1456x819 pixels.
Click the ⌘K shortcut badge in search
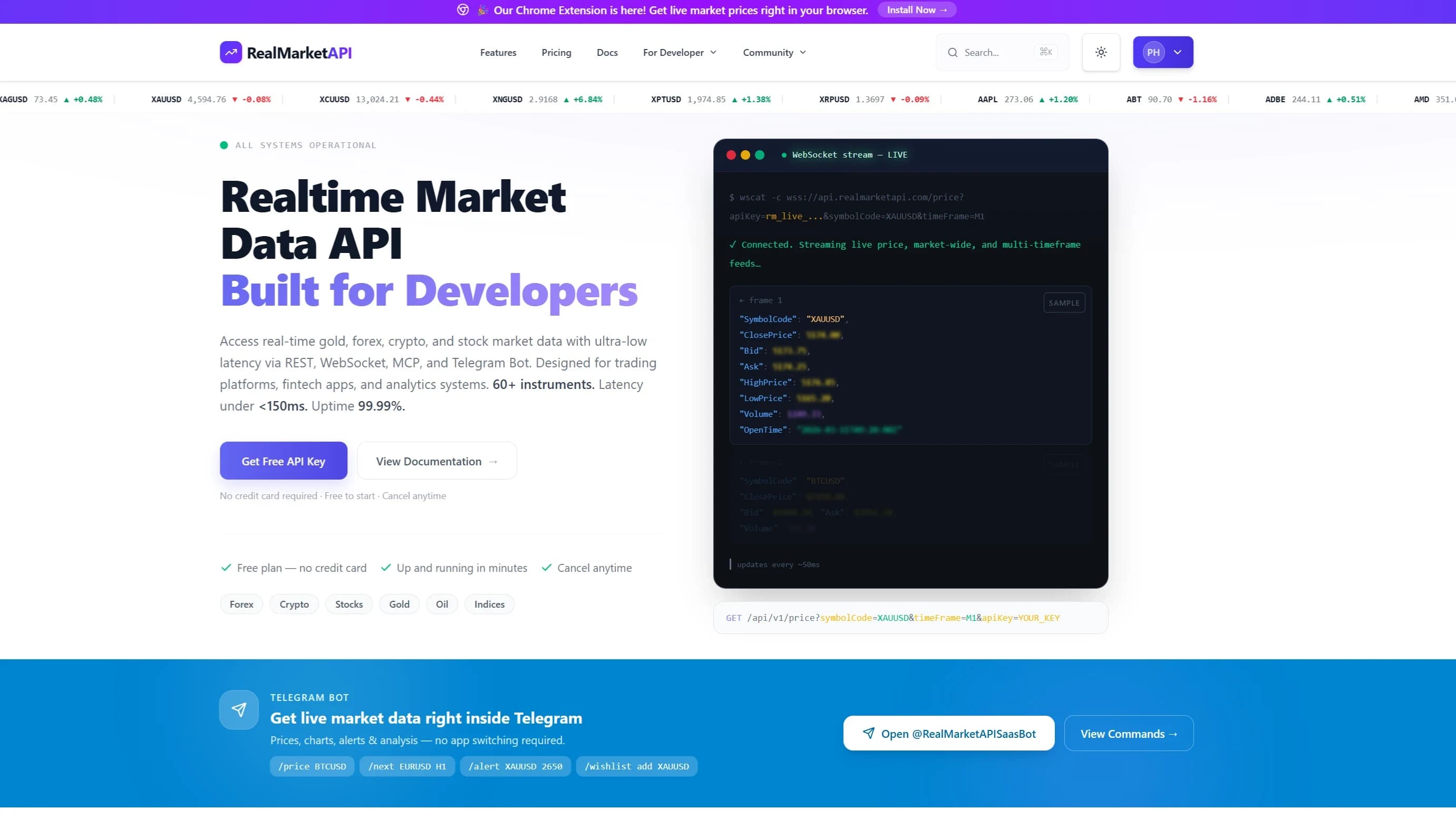click(1046, 52)
